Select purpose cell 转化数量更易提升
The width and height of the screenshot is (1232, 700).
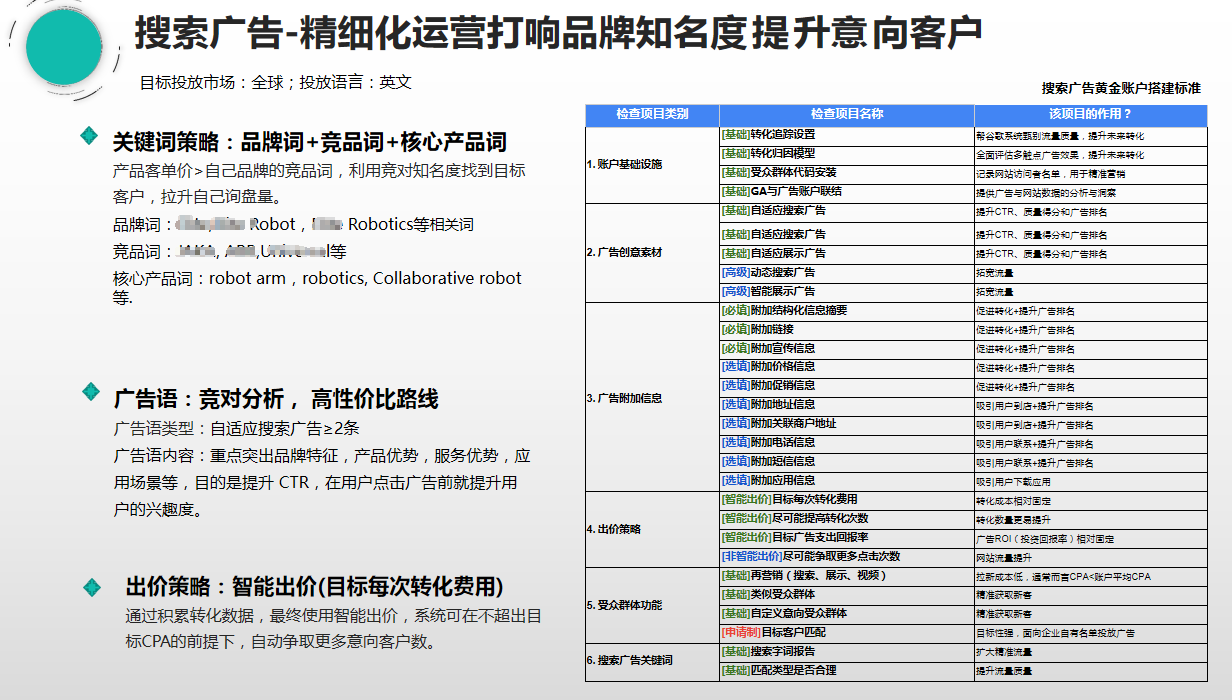tap(1091, 519)
